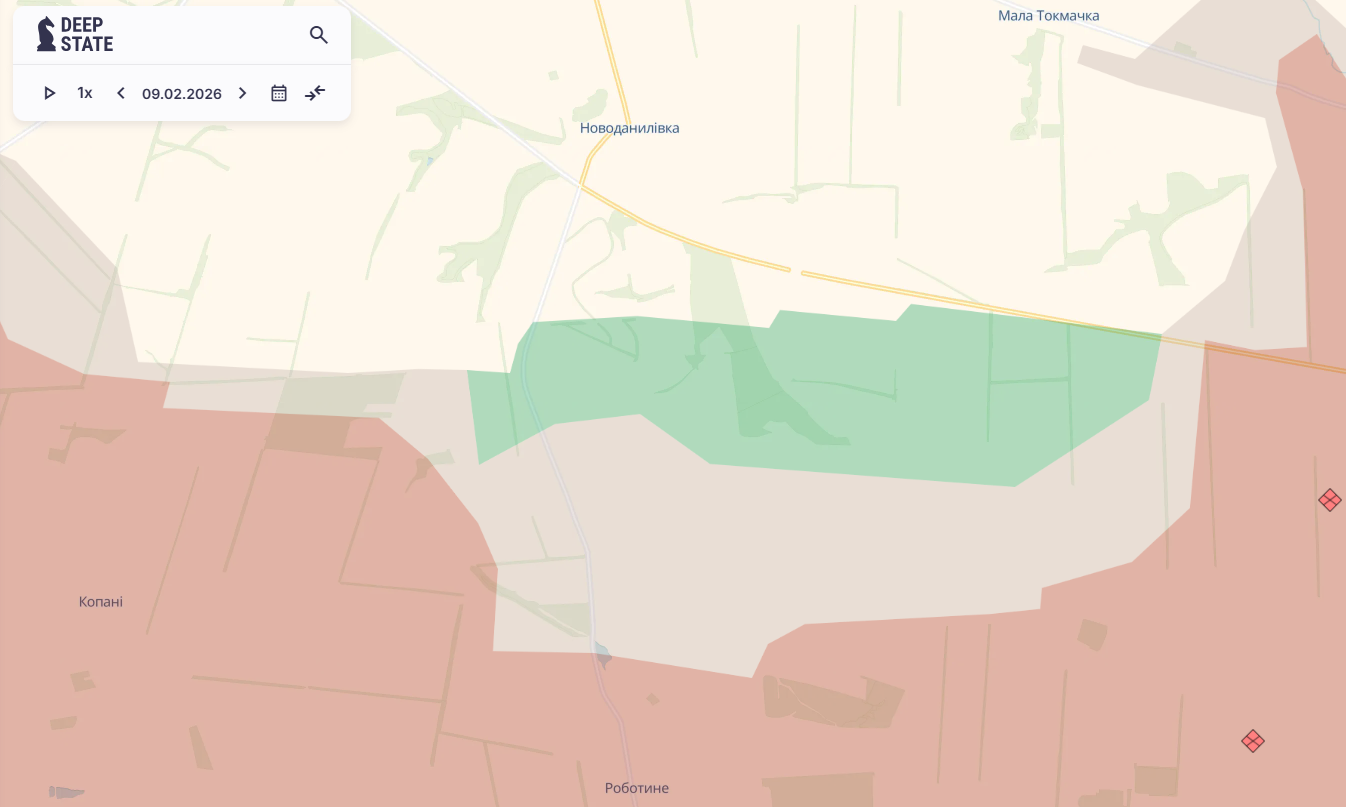Click the Копані village label
The height and width of the screenshot is (807, 1346).
pos(101,602)
